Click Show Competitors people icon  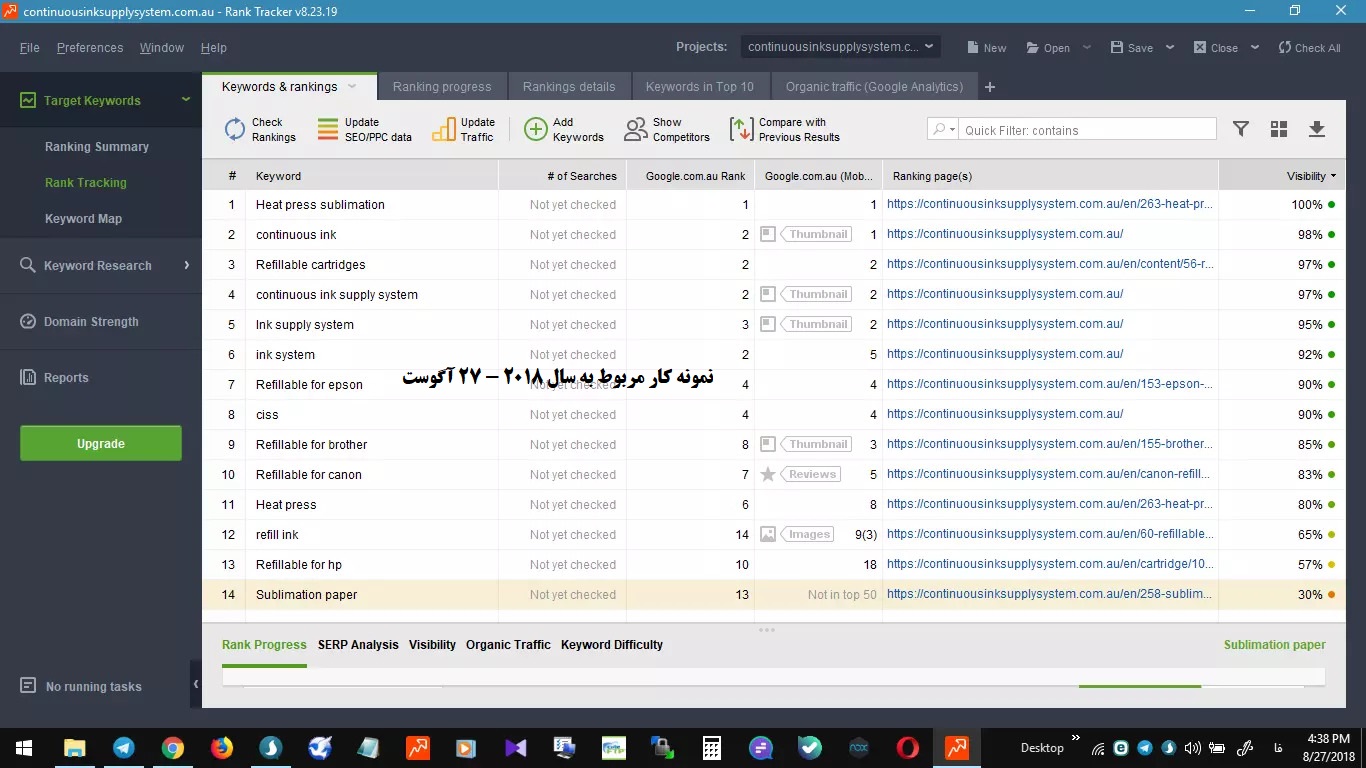[636, 129]
